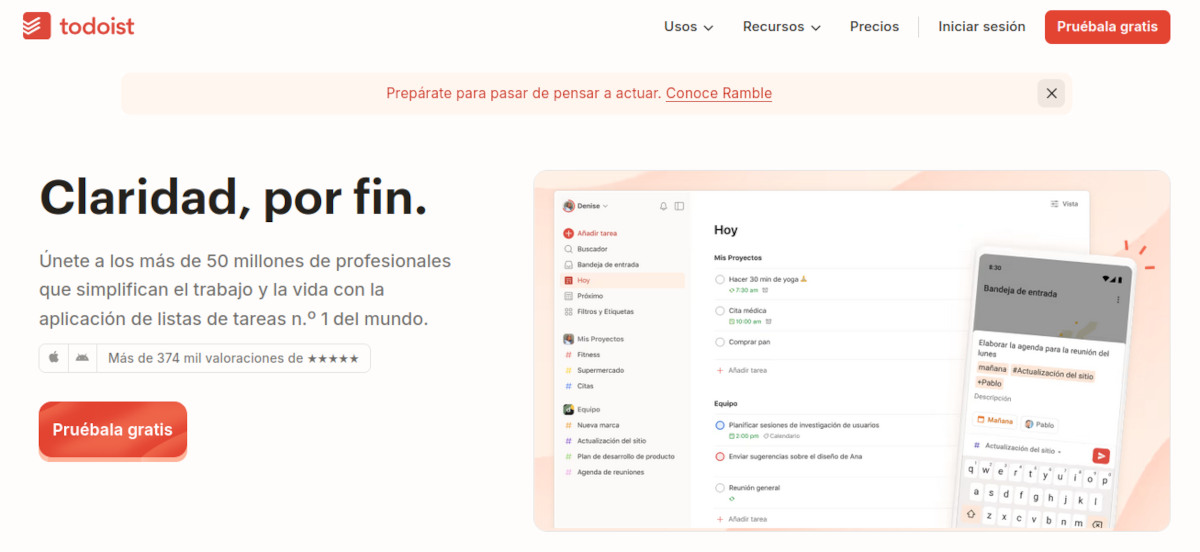The image size is (1200, 552).
Task: Open the Denise account dropdown
Action: pos(586,206)
